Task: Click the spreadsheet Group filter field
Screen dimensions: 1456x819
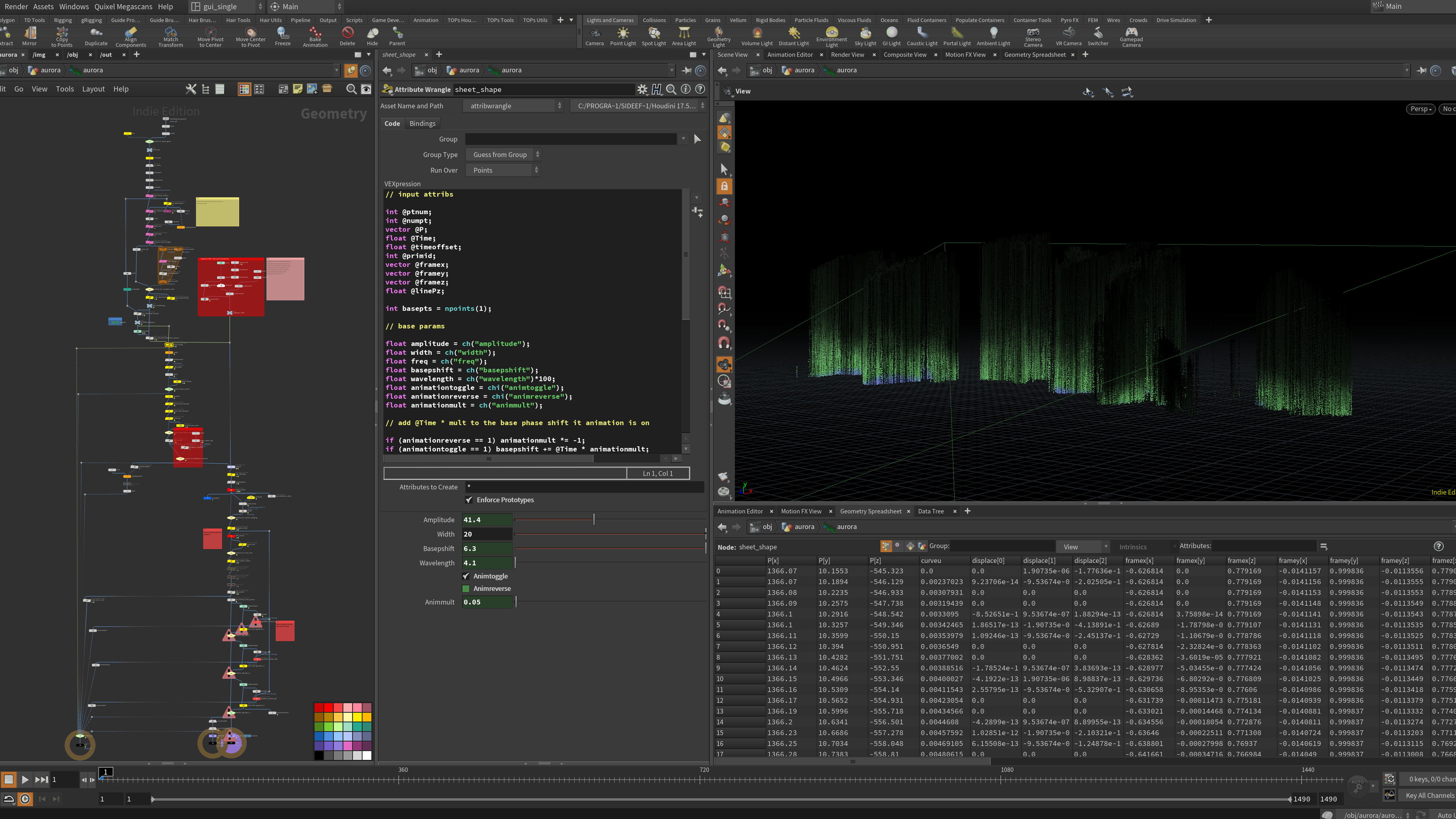Action: tap(1003, 546)
